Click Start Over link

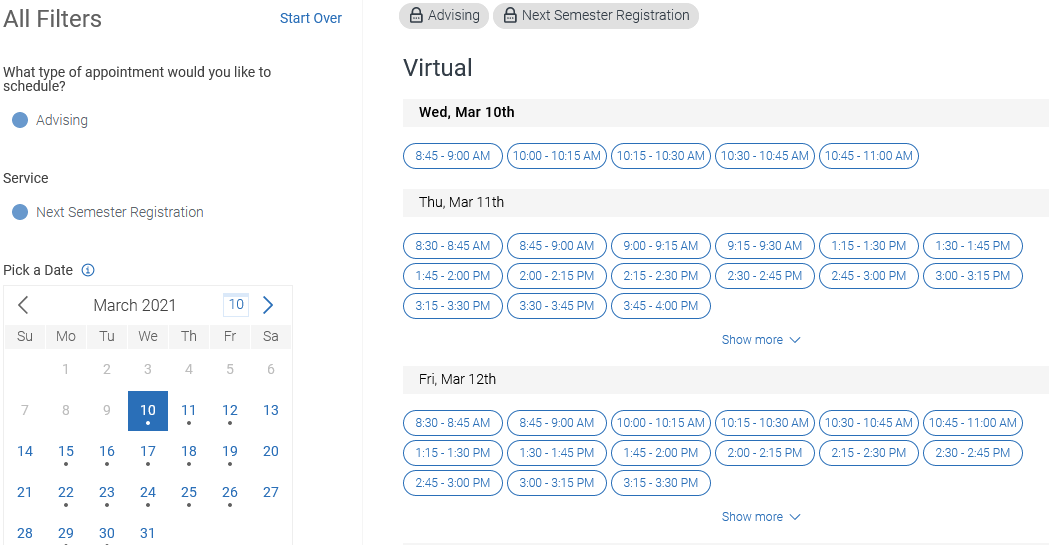click(x=311, y=18)
